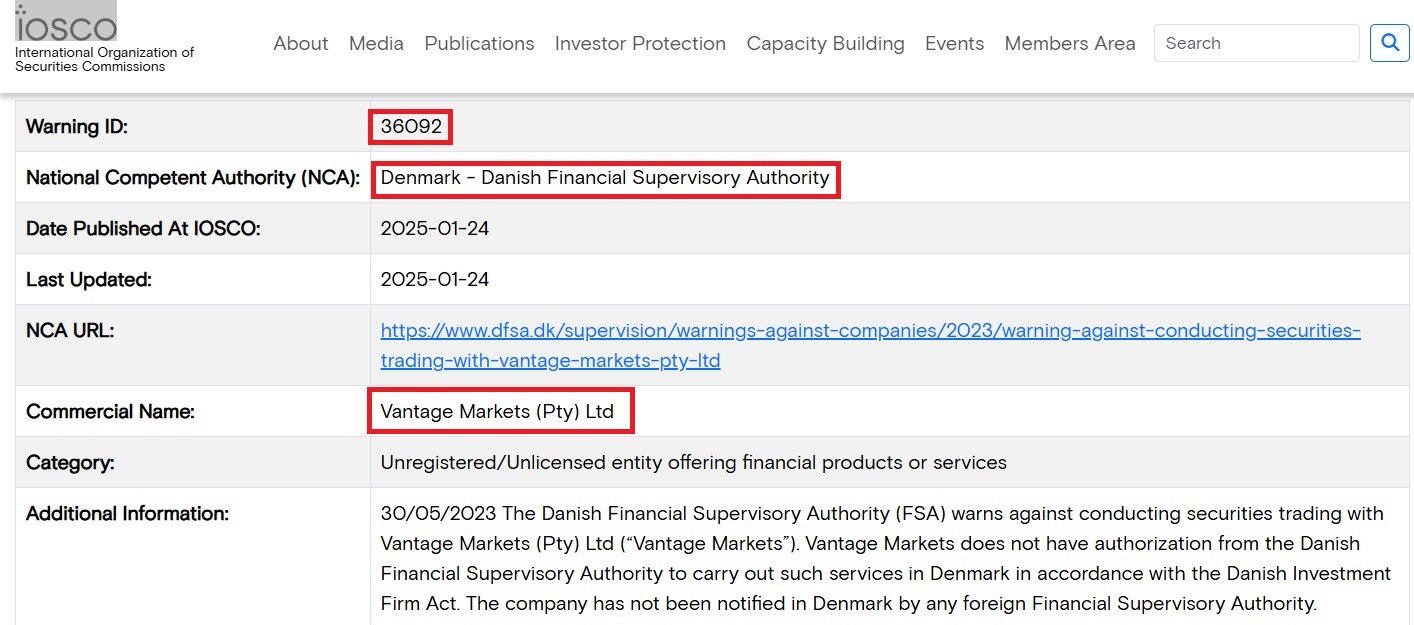Viewport: 1414px width, 625px height.
Task: Open the Publications menu
Action: click(479, 43)
